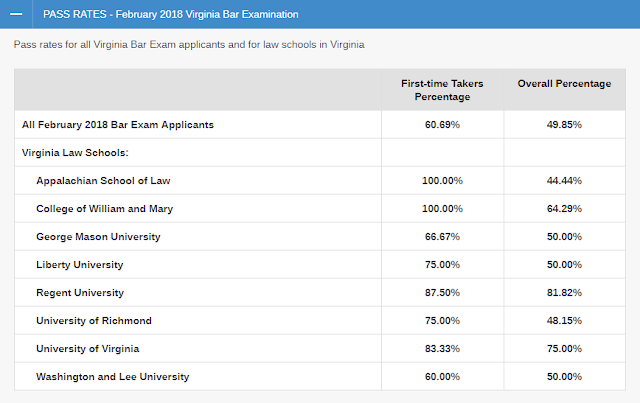Collapse the PASS RATES panel minus icon
The image size is (640, 403).
point(16,15)
